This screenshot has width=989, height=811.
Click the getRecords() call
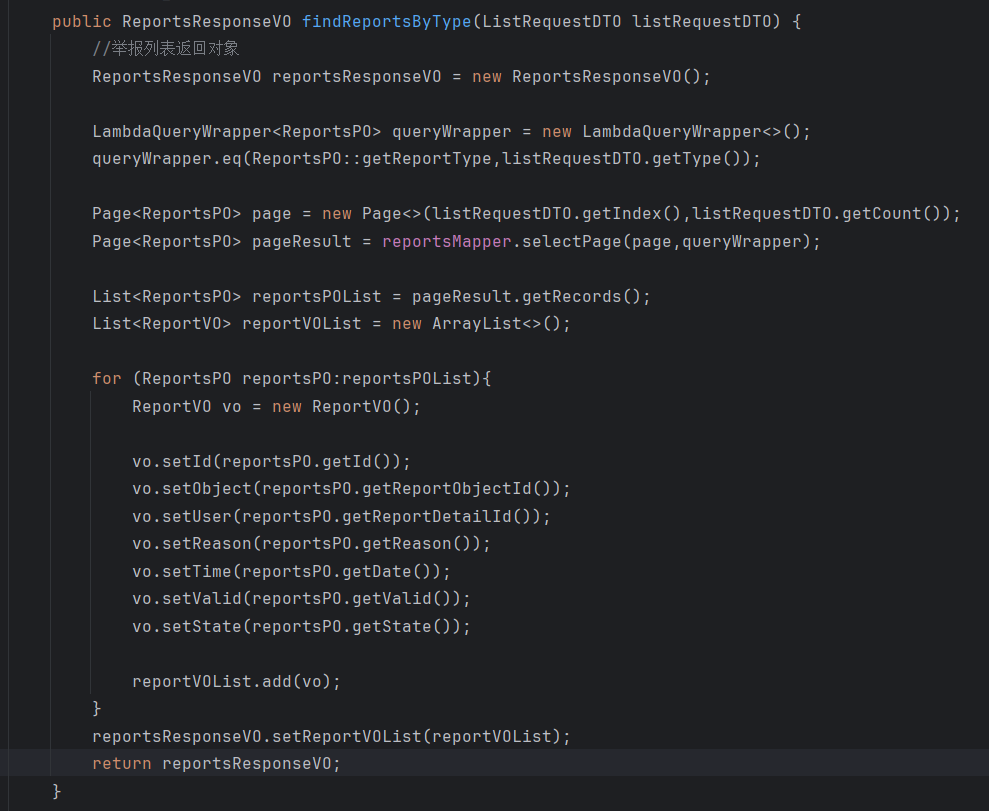(582, 296)
